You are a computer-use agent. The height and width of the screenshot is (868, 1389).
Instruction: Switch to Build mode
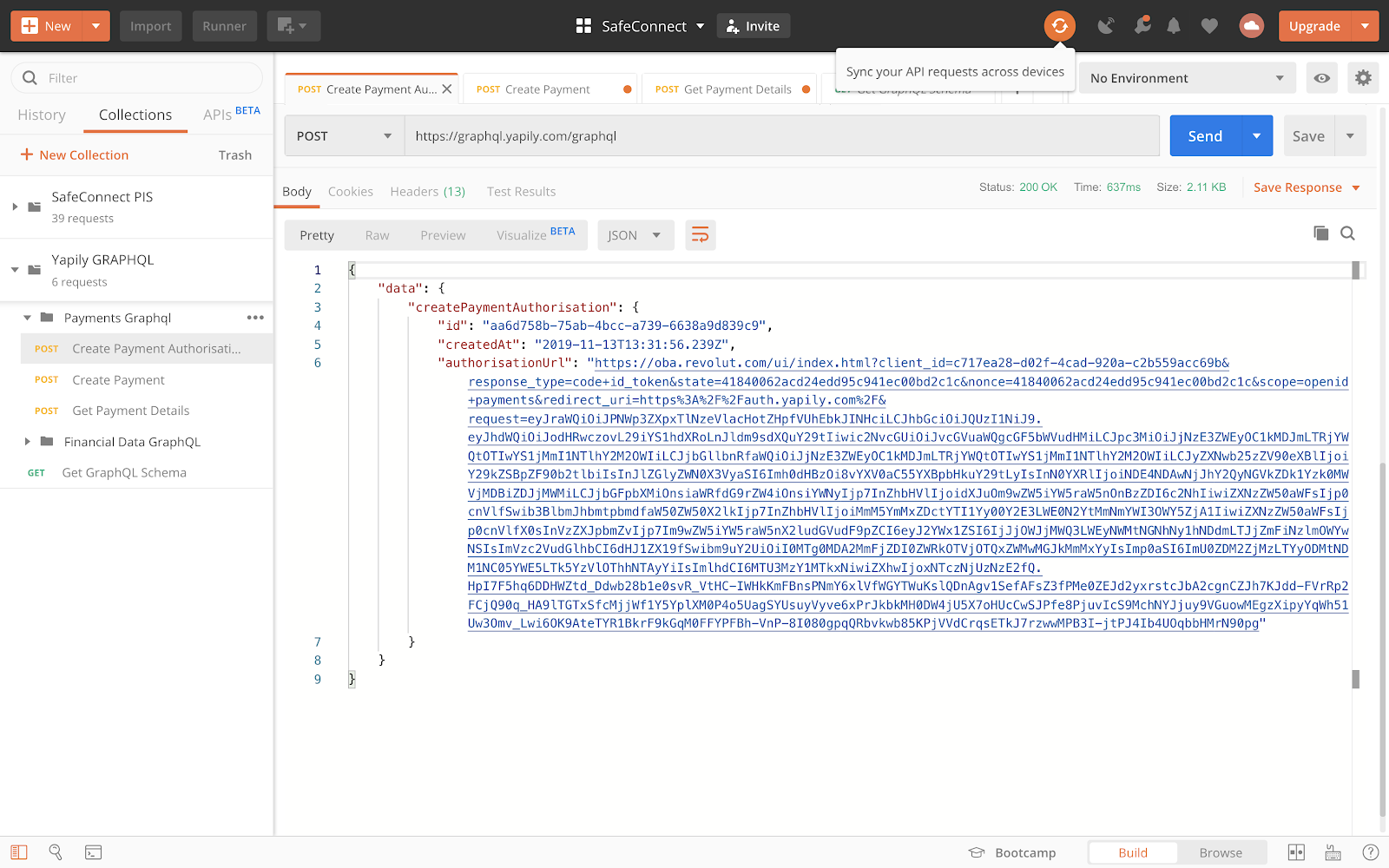1133,852
